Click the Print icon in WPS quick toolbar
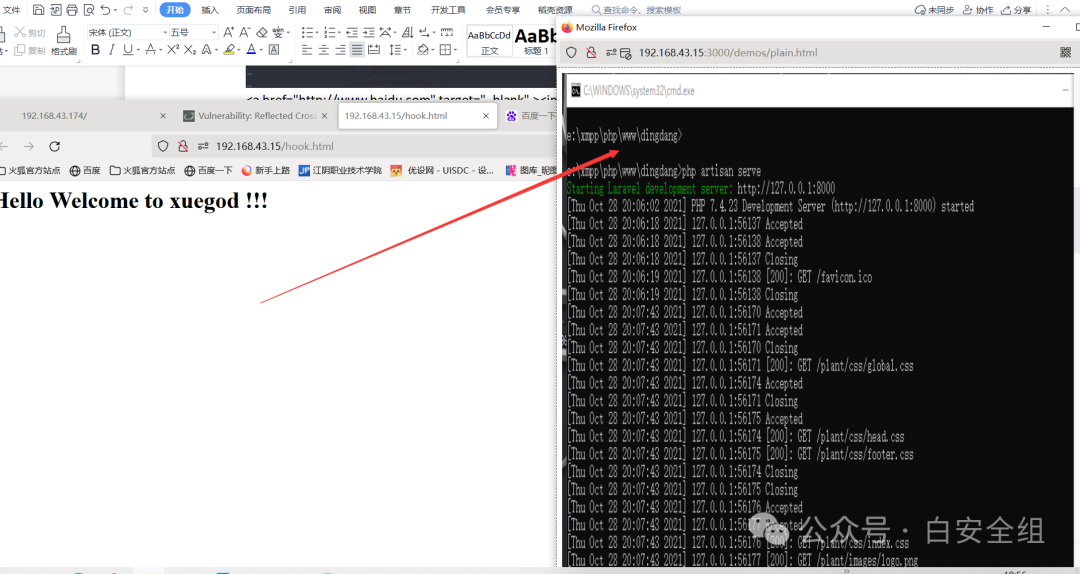 click(x=72, y=10)
